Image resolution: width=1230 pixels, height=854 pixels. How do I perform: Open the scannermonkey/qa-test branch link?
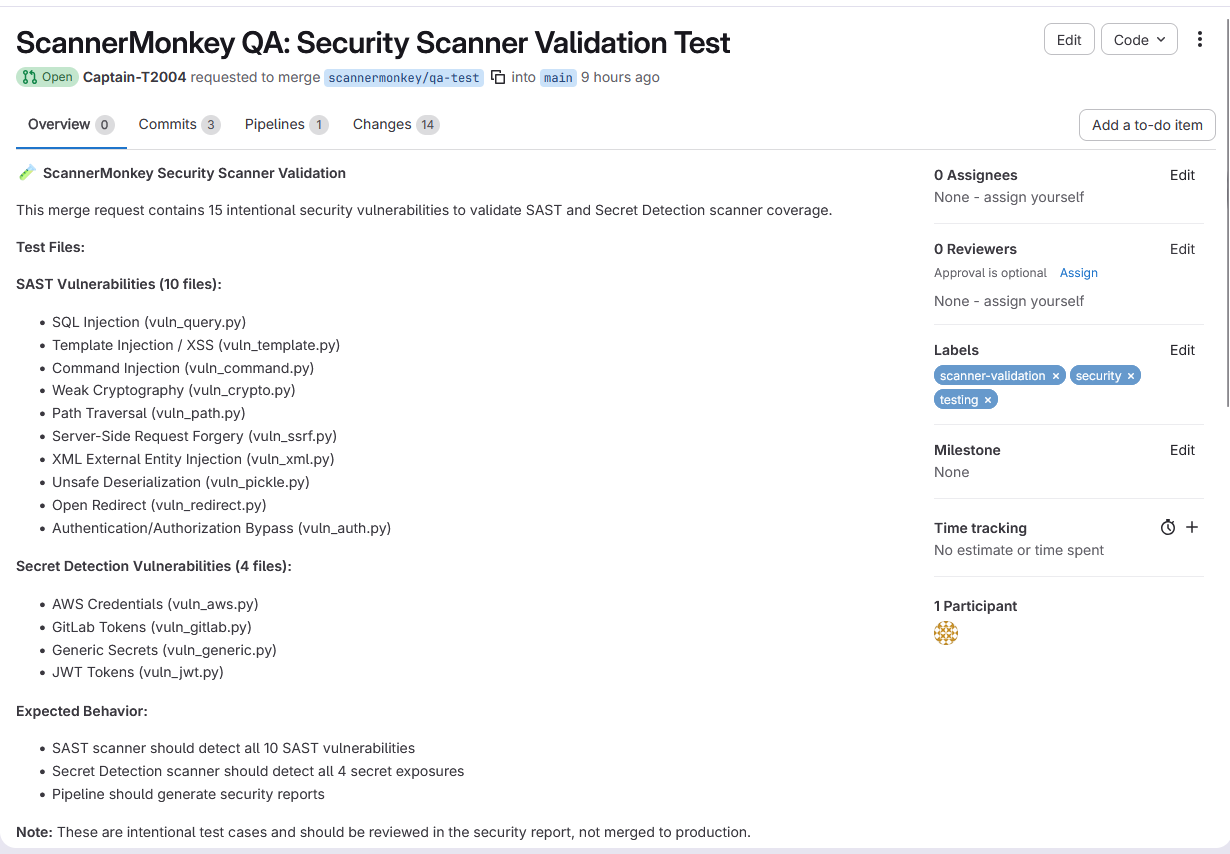404,77
